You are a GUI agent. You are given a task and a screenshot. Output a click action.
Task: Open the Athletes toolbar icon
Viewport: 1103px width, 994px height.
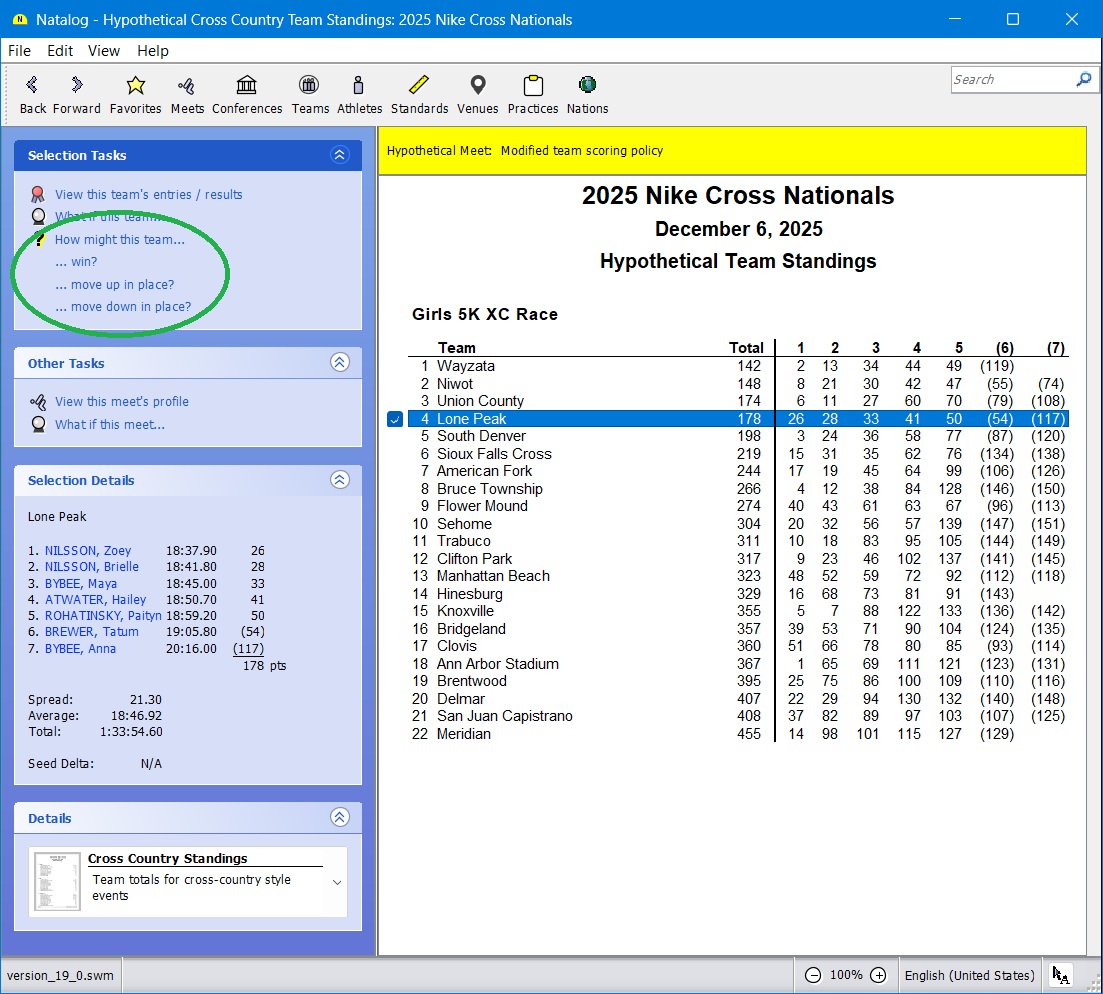359,86
